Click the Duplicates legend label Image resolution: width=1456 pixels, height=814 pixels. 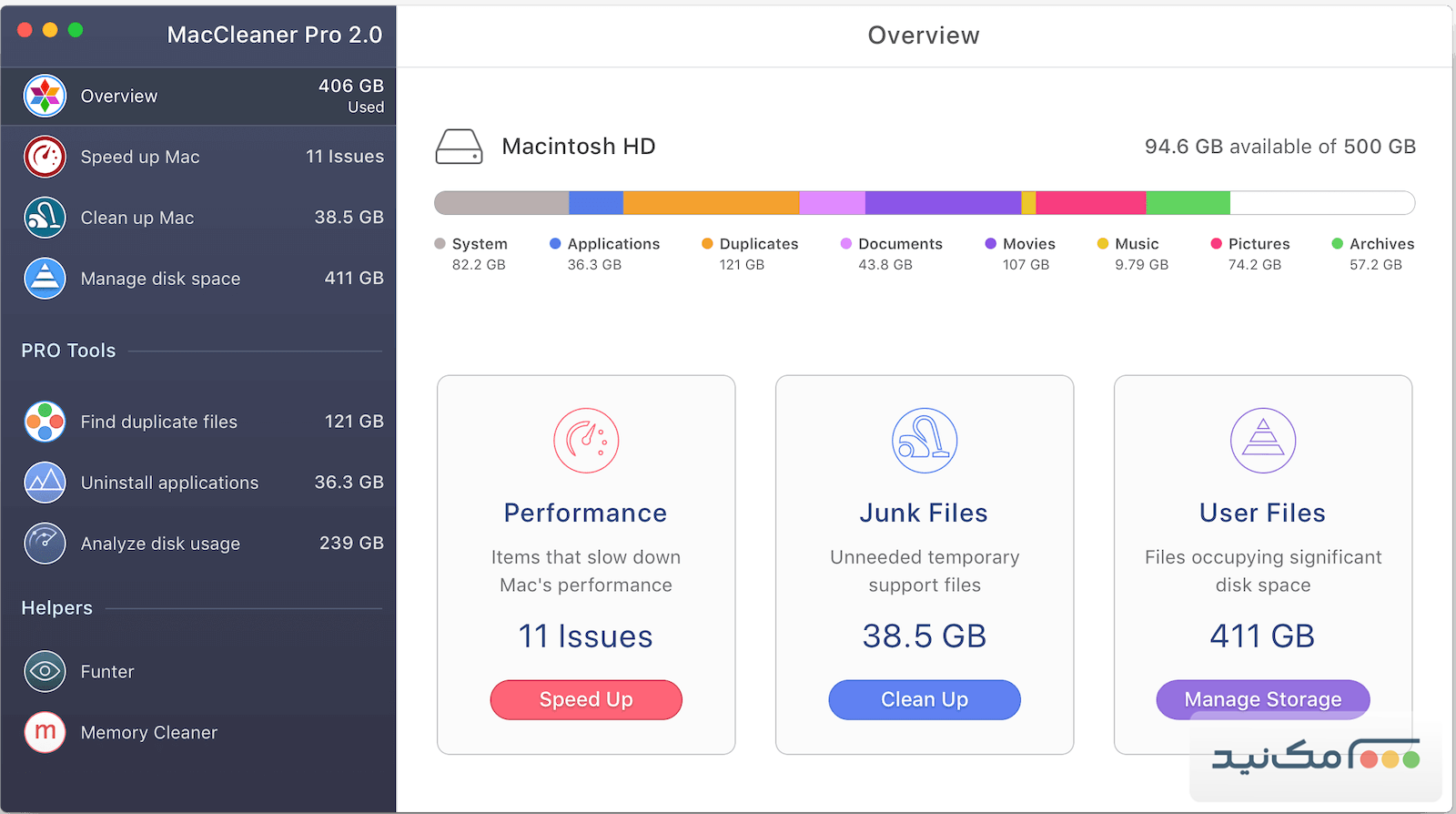pyautogui.click(x=759, y=244)
